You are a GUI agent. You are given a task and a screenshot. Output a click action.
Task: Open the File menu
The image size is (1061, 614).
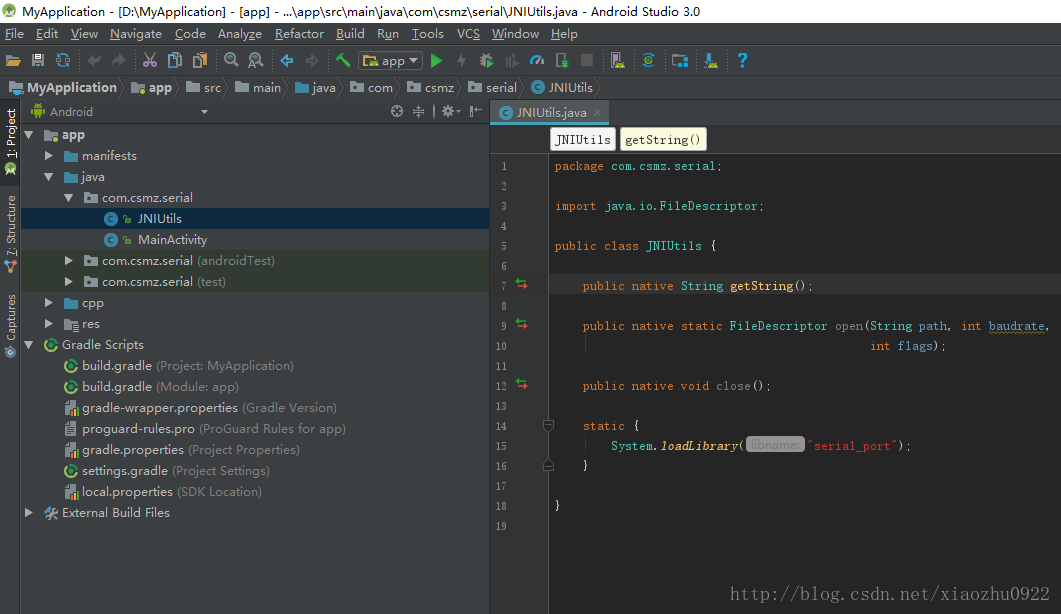(14, 34)
